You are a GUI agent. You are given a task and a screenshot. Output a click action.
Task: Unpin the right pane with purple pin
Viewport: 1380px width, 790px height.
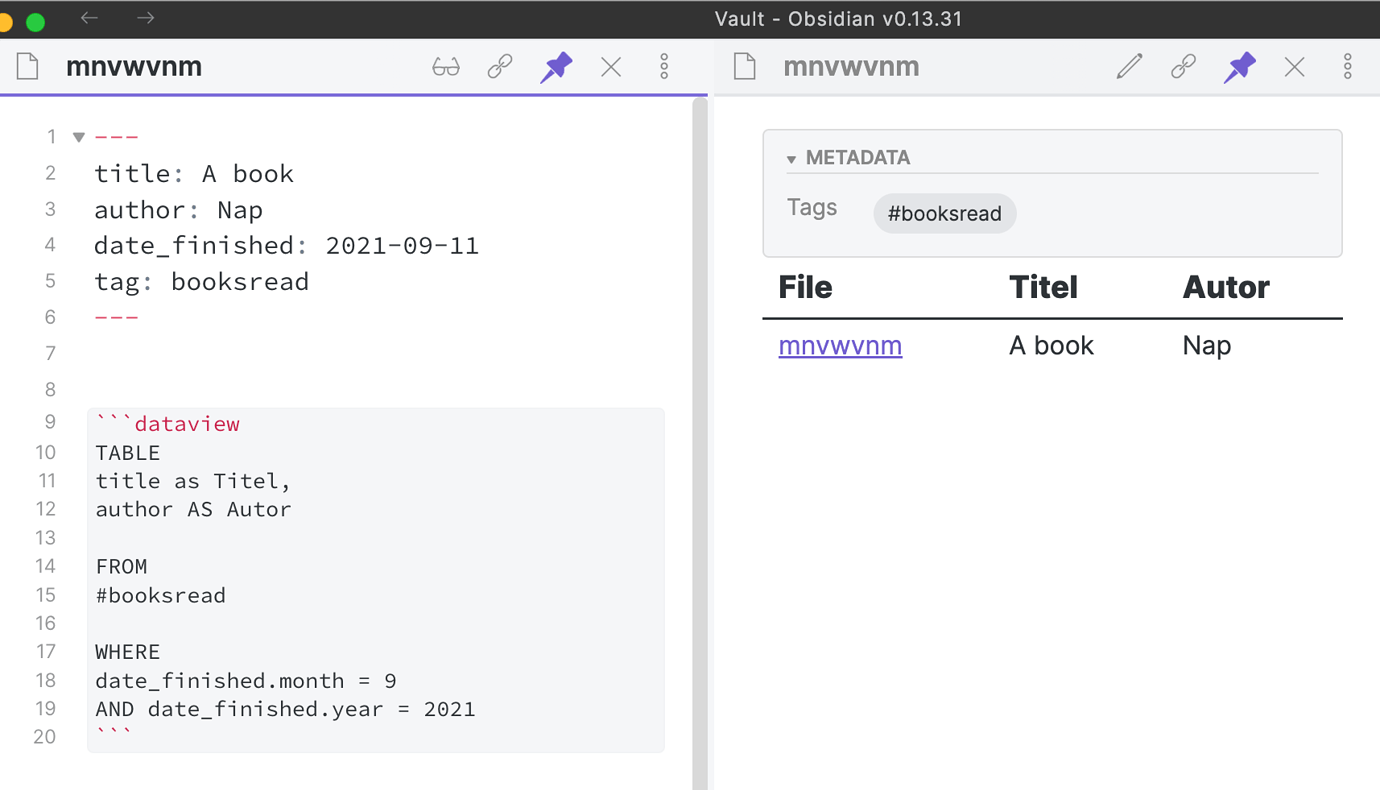[x=1239, y=67]
